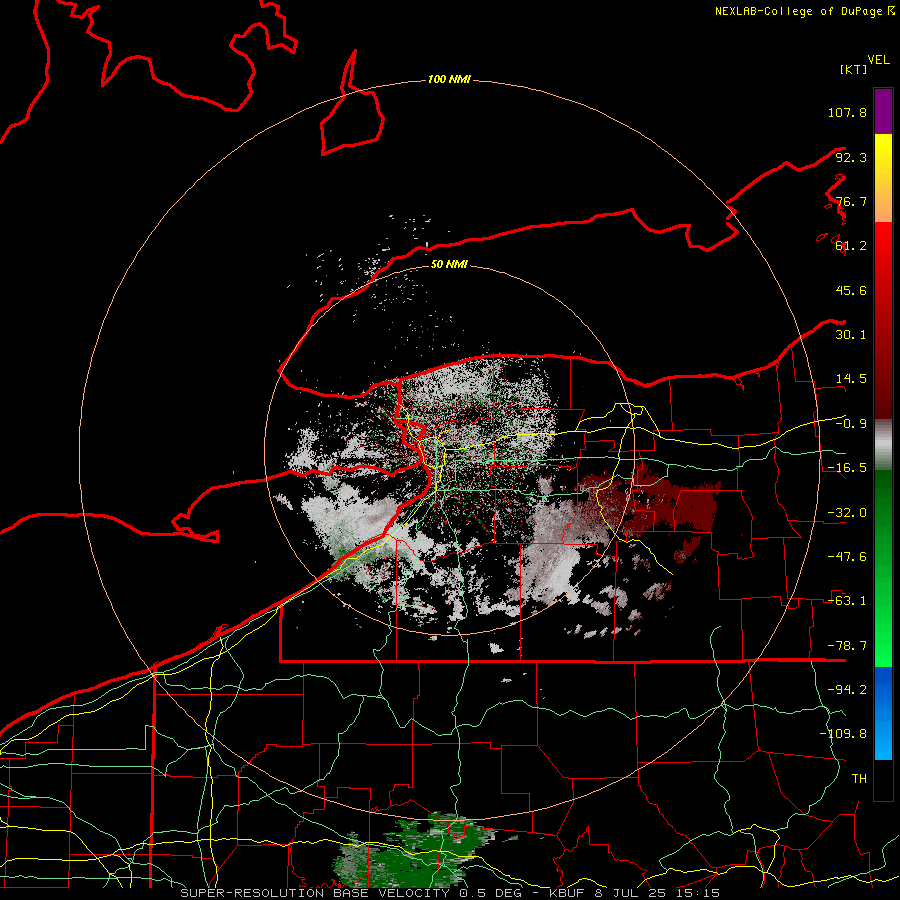Screen dimensions: 900x900
Task: Select the -109.8 scale value
Action: [x=843, y=734]
